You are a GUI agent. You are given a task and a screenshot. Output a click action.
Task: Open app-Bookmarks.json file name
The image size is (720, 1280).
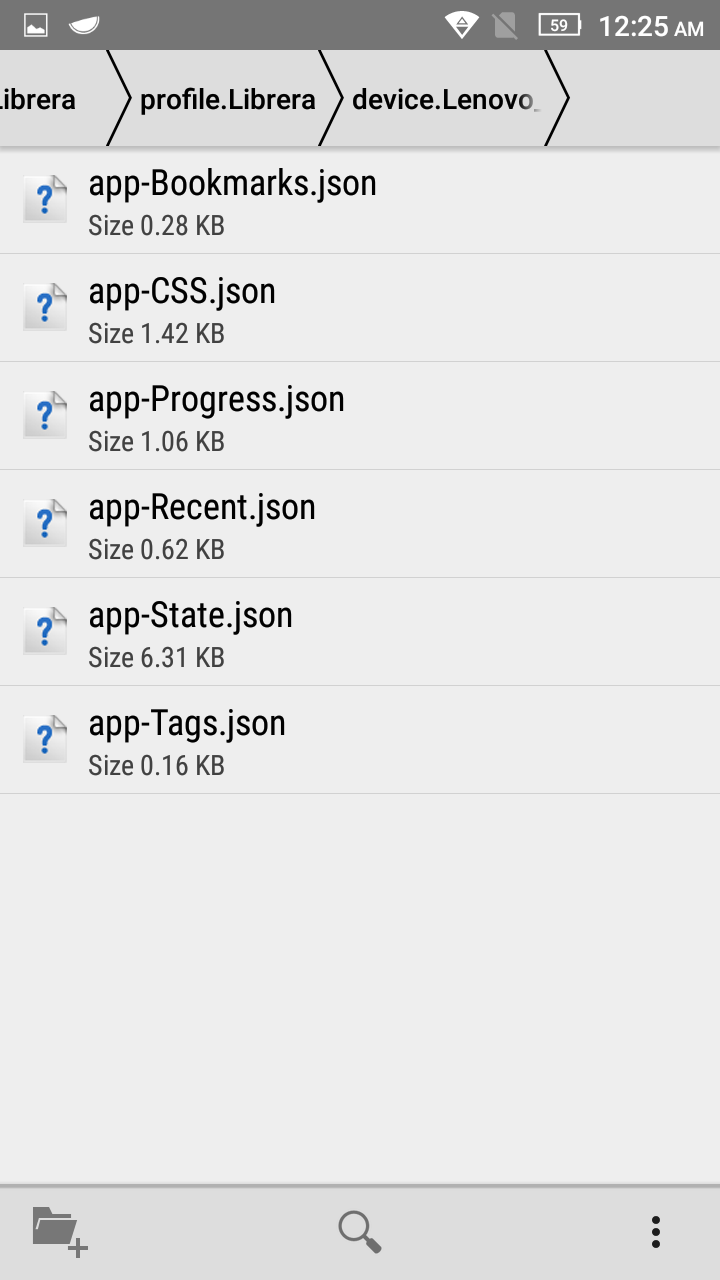[x=232, y=184]
